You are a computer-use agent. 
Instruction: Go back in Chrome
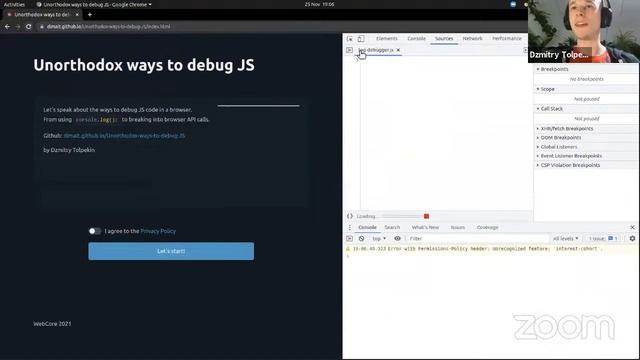coord(7,27)
